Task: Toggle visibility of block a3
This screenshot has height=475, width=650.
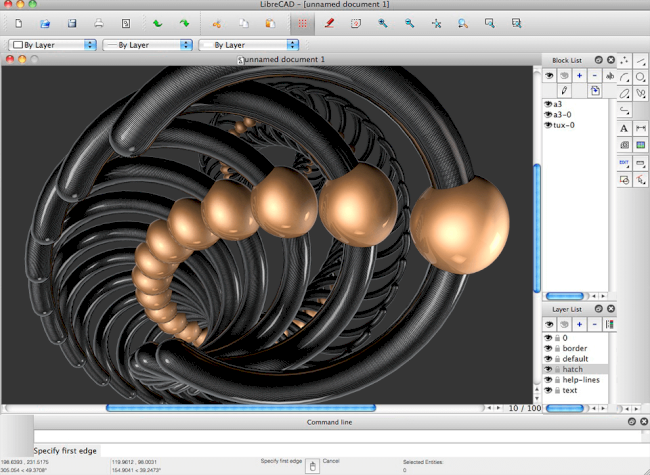Action: [x=548, y=104]
